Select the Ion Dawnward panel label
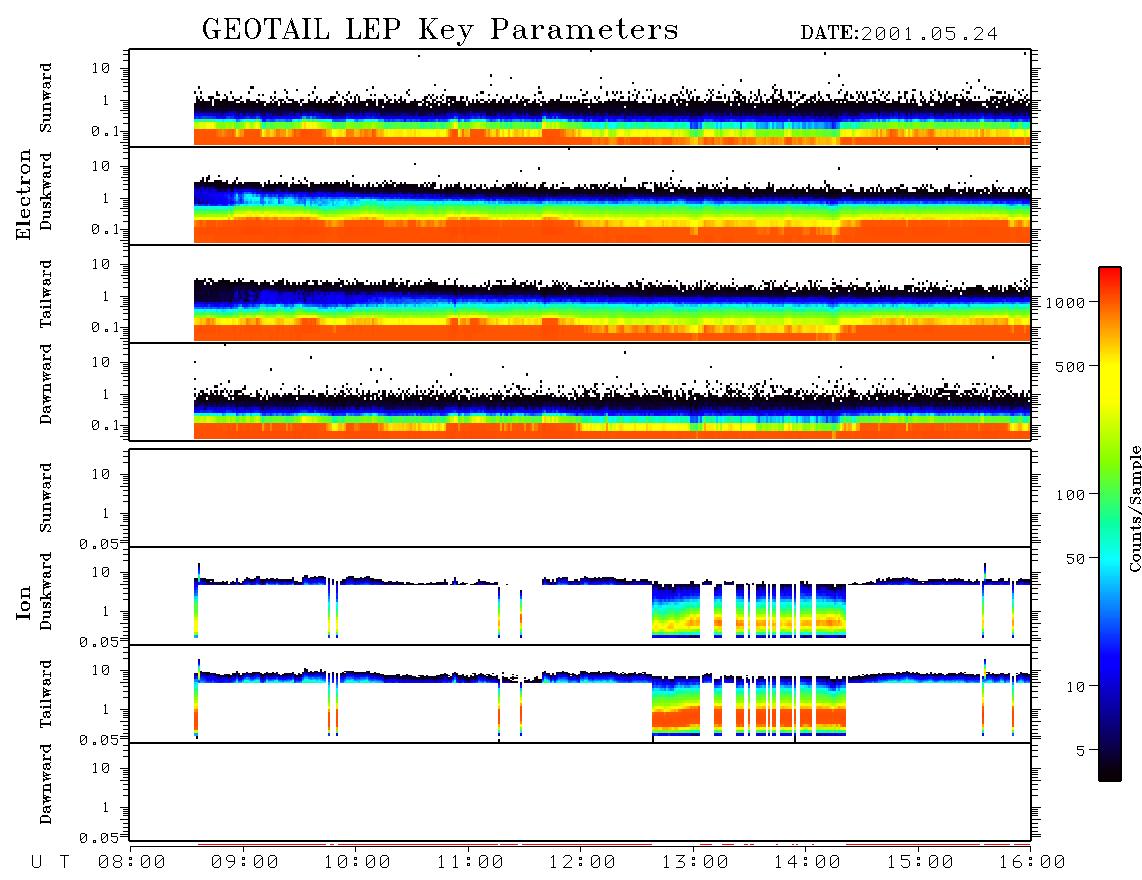This screenshot has height=880, width=1142. click(x=46, y=784)
